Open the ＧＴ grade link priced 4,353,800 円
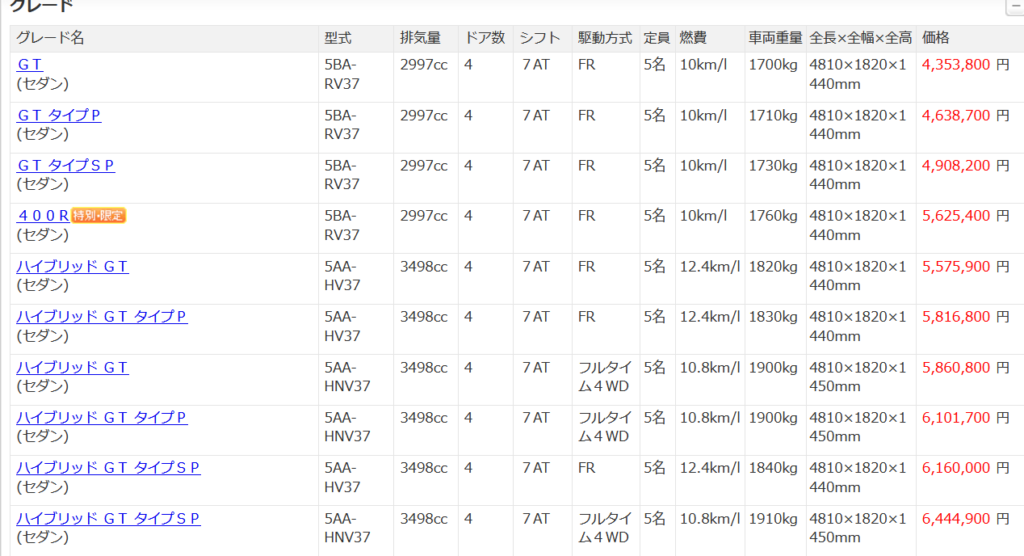Viewport: 1024px width, 556px height. point(30,64)
